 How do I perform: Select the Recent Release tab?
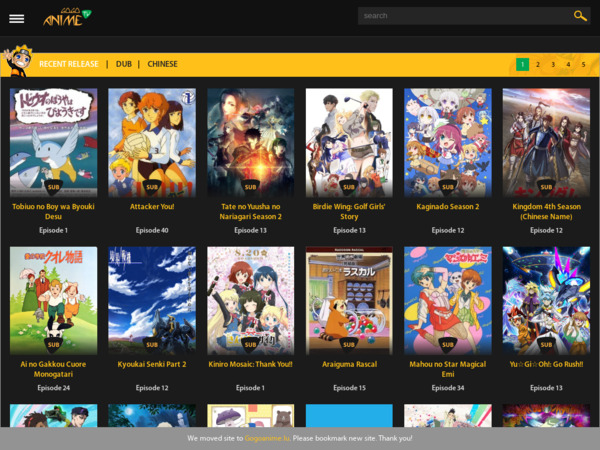pos(69,64)
